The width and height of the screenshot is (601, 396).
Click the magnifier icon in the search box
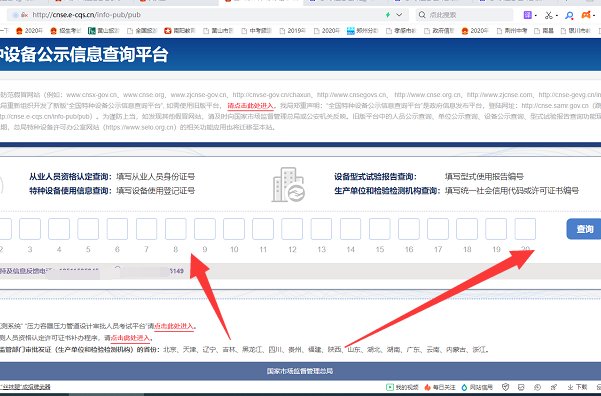pyautogui.click(x=422, y=15)
